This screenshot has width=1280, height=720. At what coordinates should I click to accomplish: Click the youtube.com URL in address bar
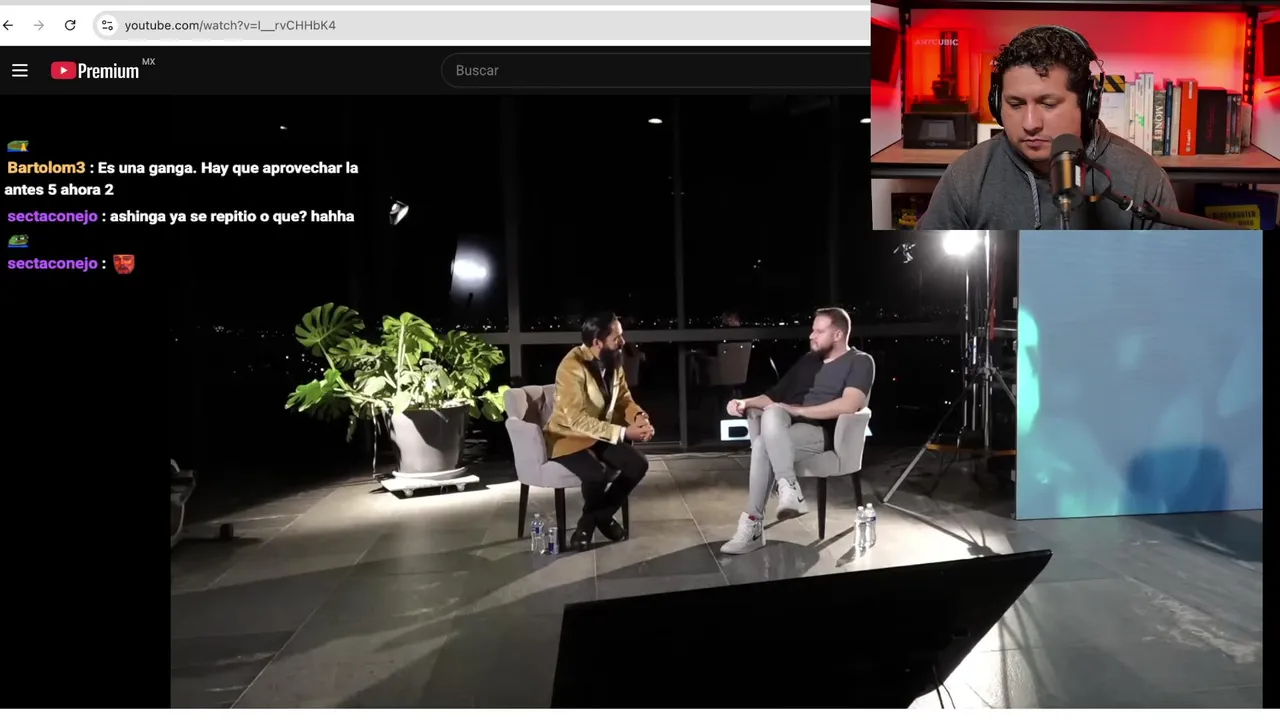230,25
